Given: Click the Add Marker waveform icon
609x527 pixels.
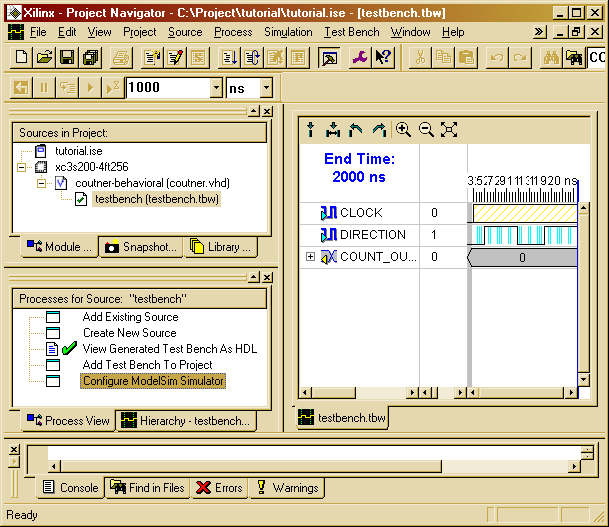Looking at the screenshot, I should [x=310, y=129].
